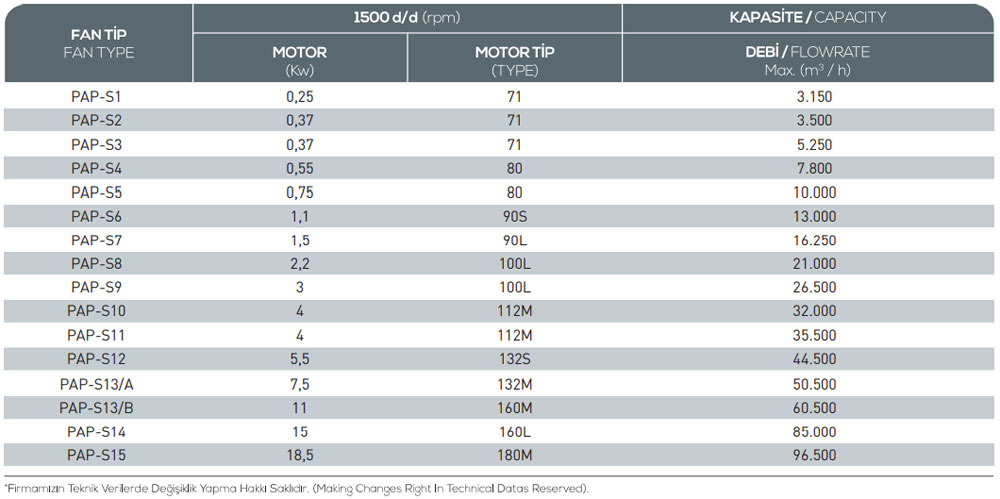Screen dimensions: 1000x499
Task: Select the MOTOR TİP (TYPE) column header
Action: [x=515, y=60]
